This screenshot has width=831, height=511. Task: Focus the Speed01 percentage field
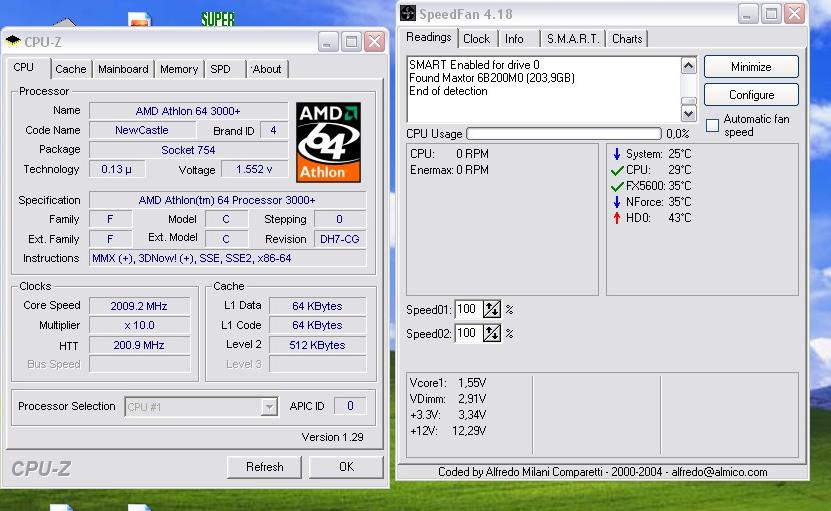468,310
